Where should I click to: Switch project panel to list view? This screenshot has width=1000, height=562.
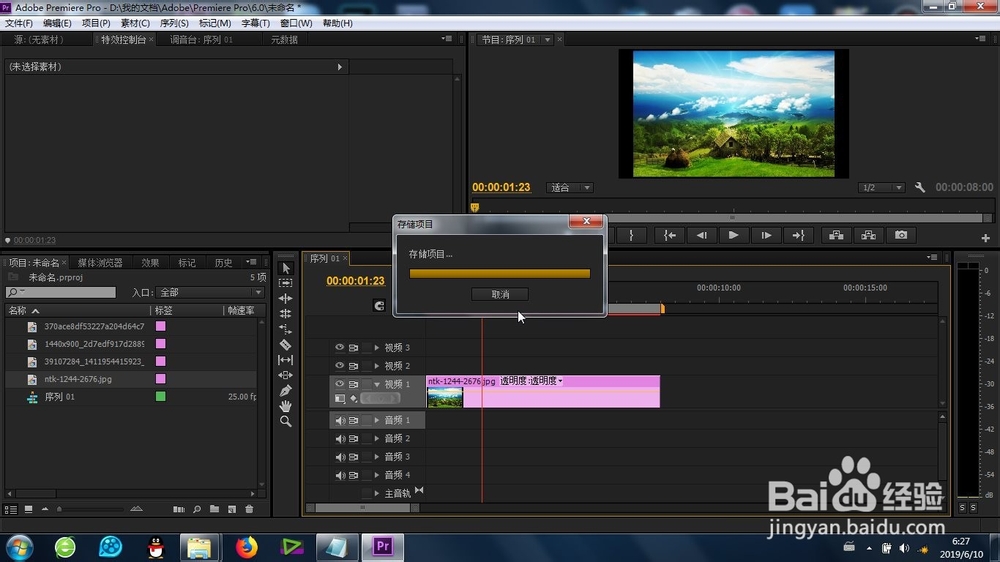[x=11, y=509]
